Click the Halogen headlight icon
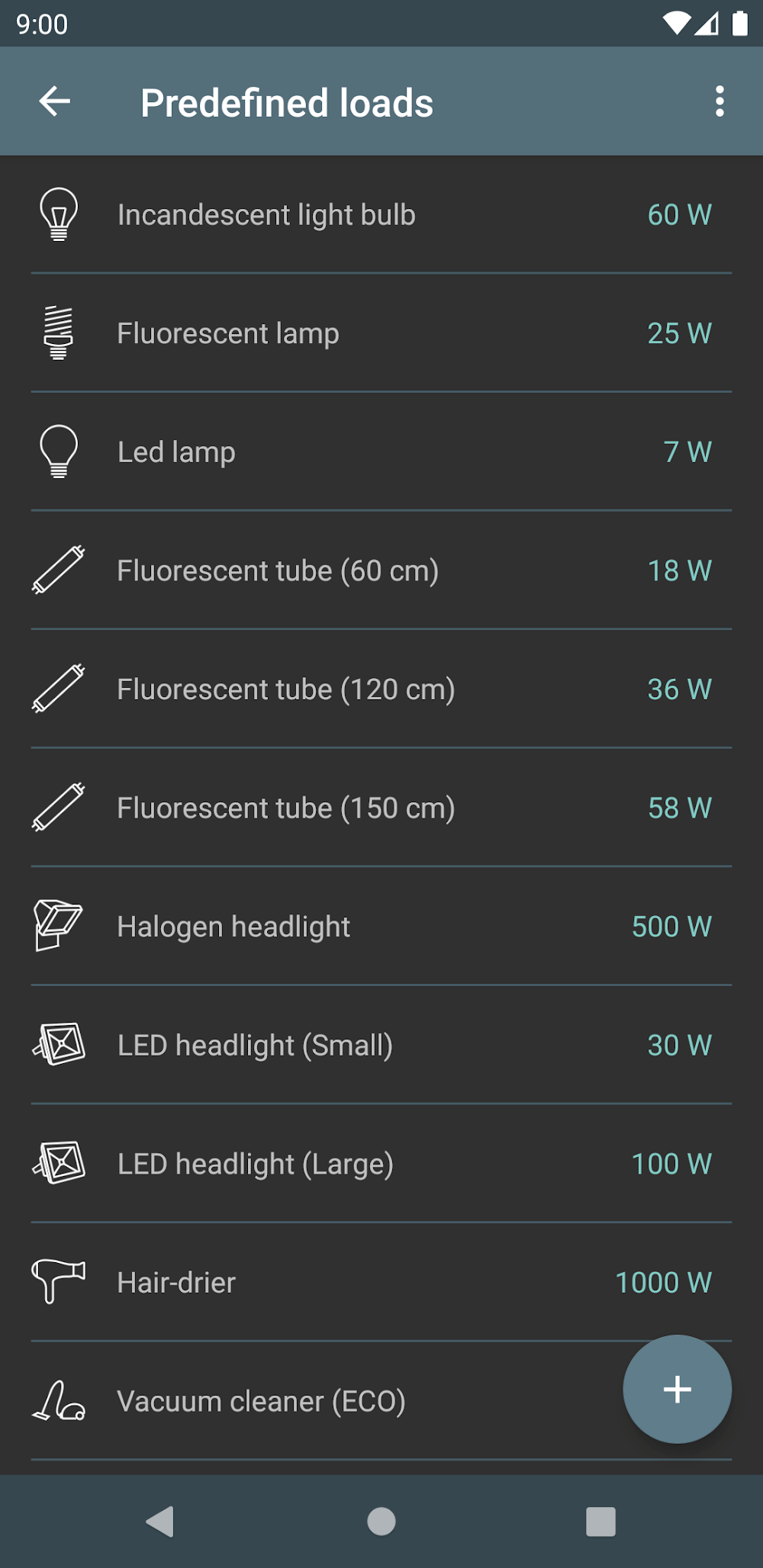 58,925
